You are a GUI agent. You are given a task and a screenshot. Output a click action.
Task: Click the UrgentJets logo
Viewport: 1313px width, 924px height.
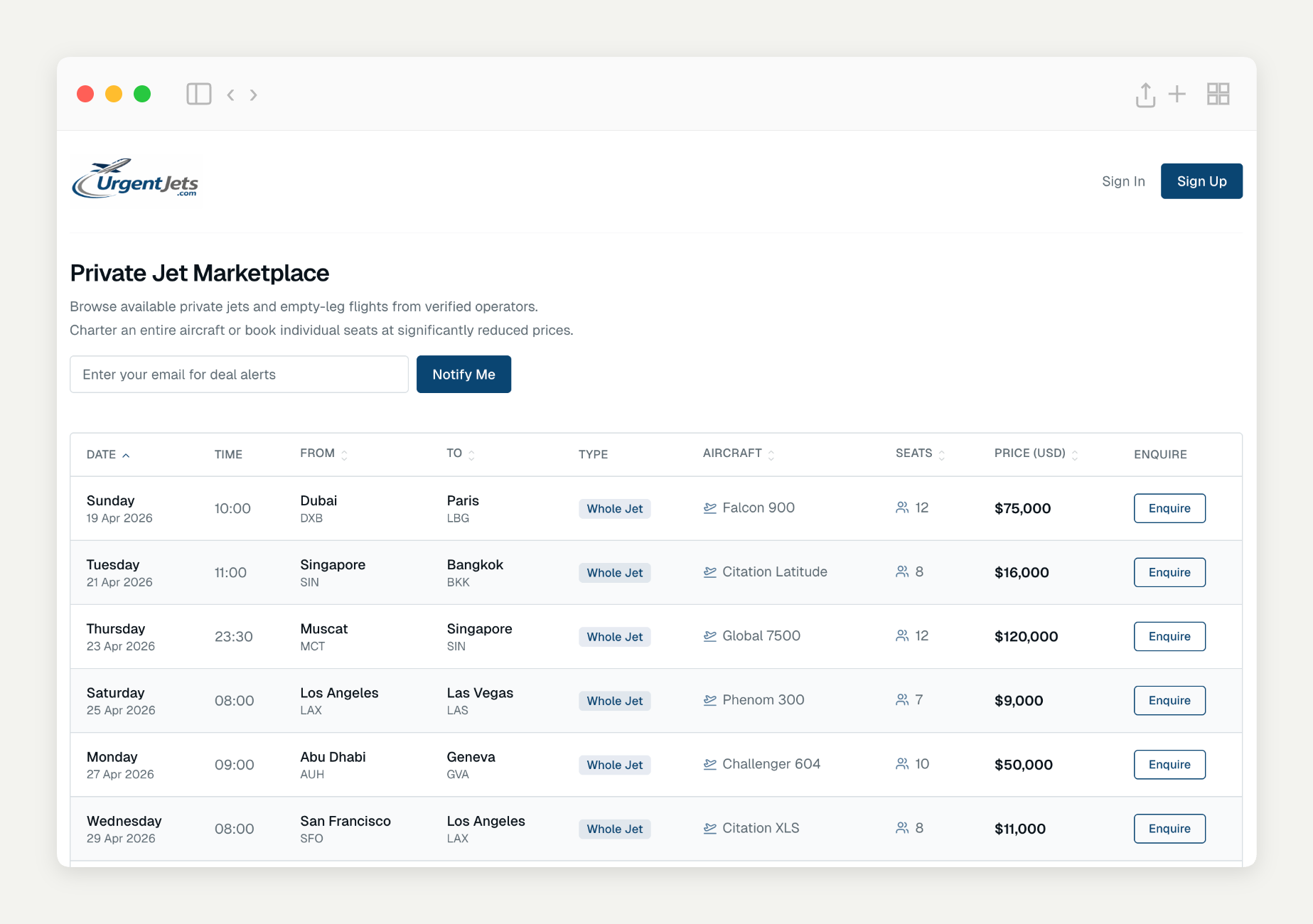point(135,179)
